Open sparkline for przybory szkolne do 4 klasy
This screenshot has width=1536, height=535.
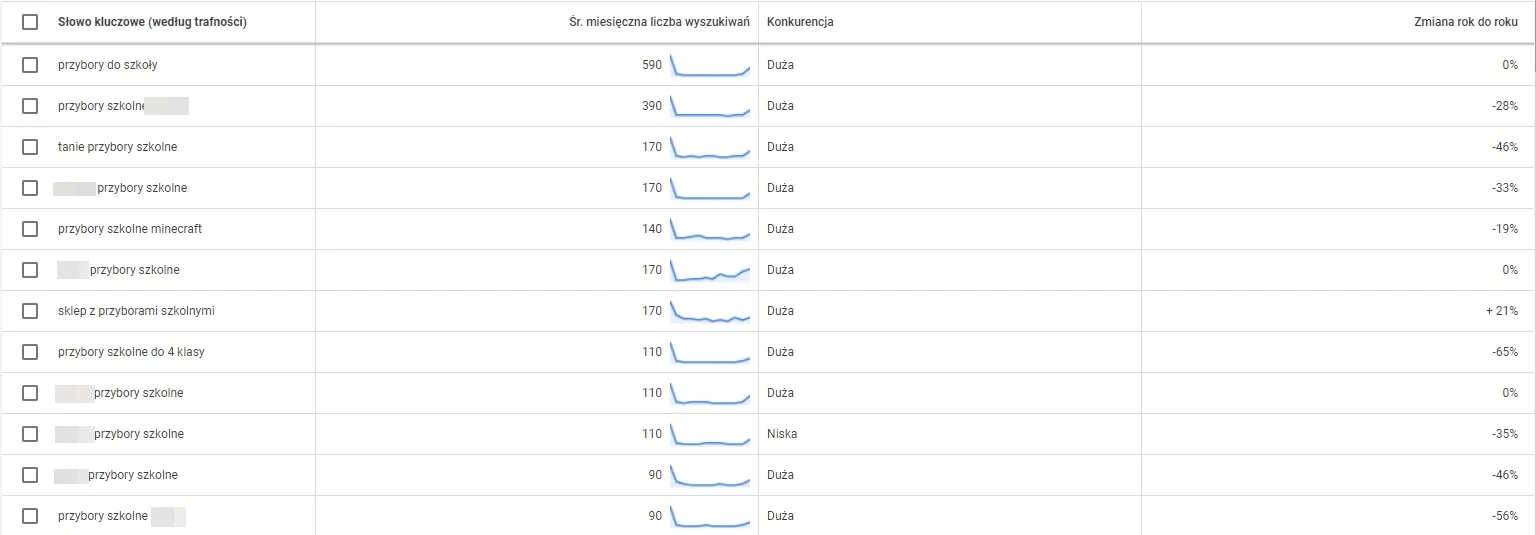point(710,352)
